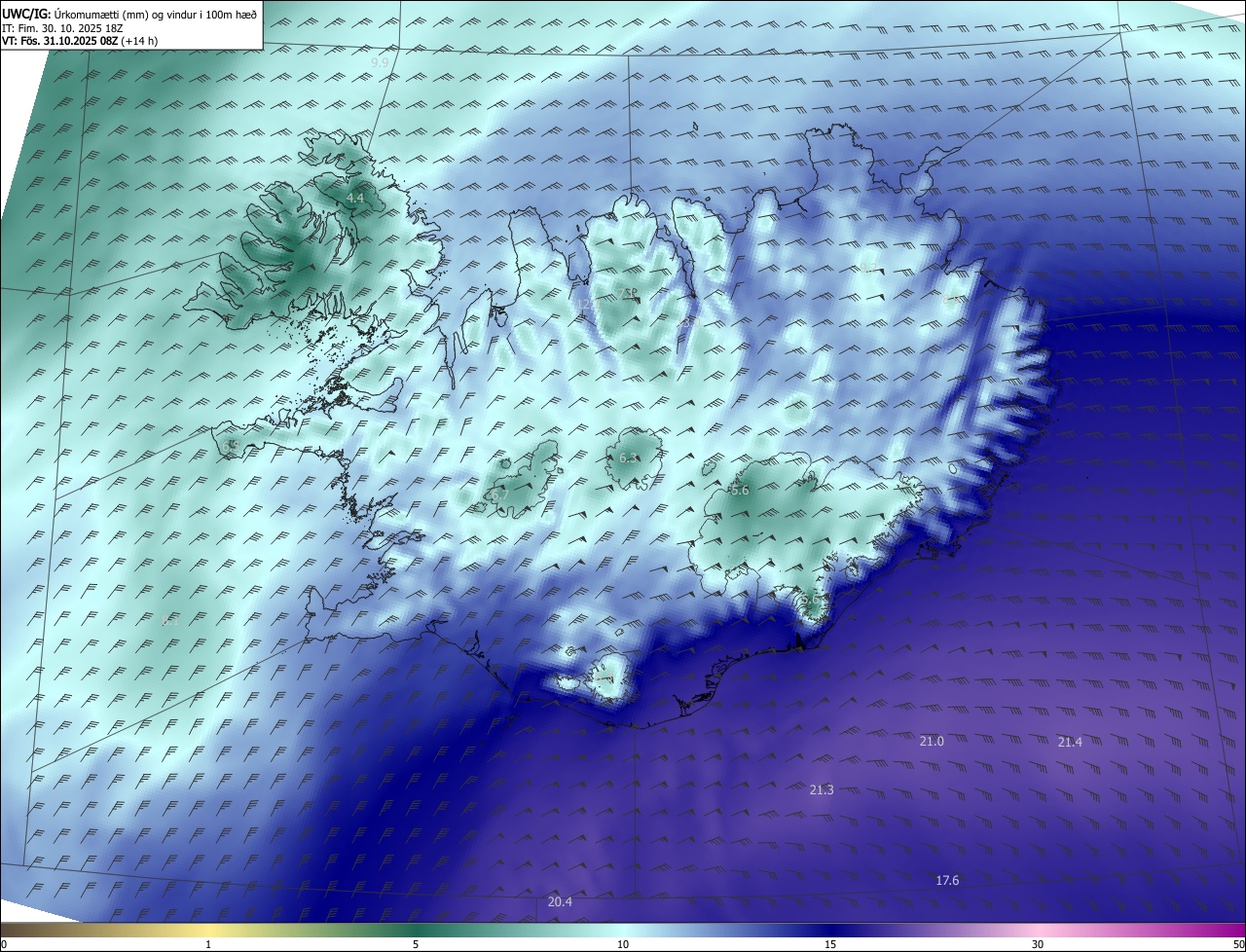Select the 'VT: Fös. 31.10.2025 08Z (+14 h)' line
The image size is (1246, 952).
click(81, 41)
